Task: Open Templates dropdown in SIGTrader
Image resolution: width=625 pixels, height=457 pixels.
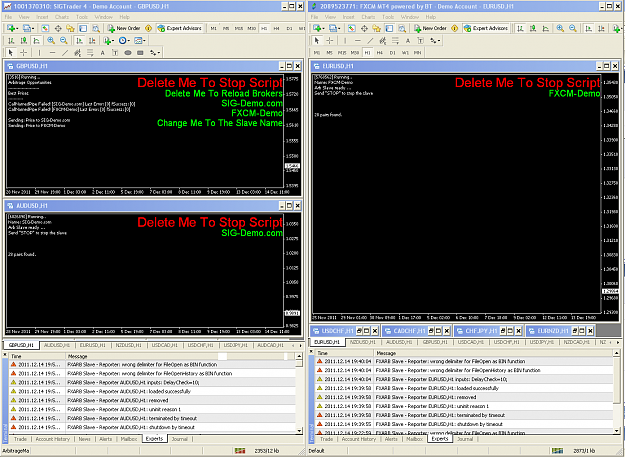Action: (140, 41)
